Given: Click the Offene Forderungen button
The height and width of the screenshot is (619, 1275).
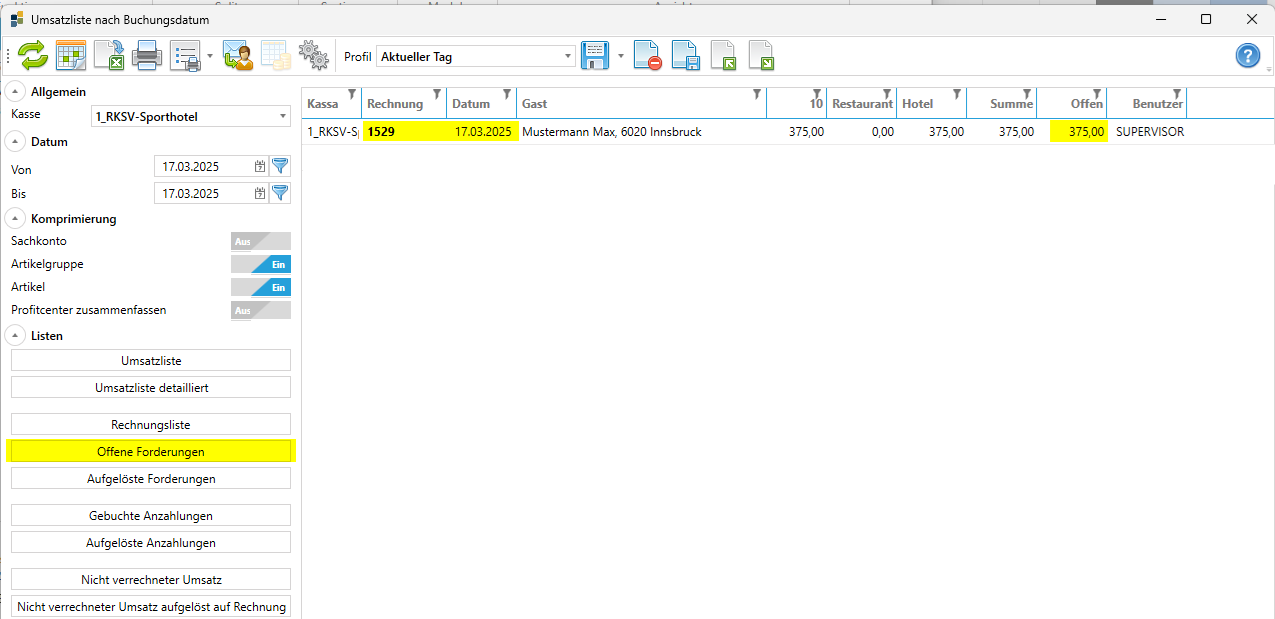Looking at the screenshot, I should [x=151, y=452].
